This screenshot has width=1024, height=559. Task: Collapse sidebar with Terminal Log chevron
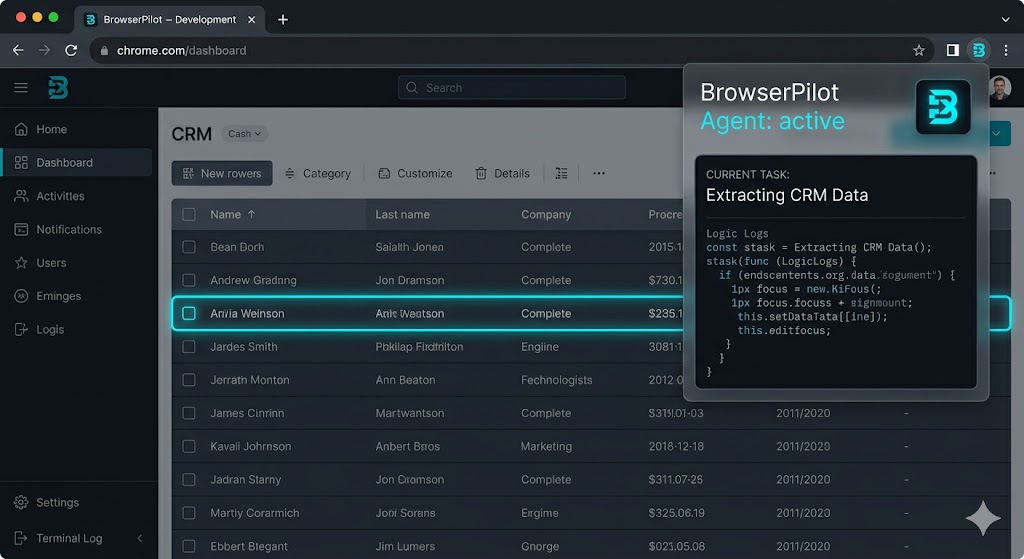pyautogui.click(x=140, y=538)
